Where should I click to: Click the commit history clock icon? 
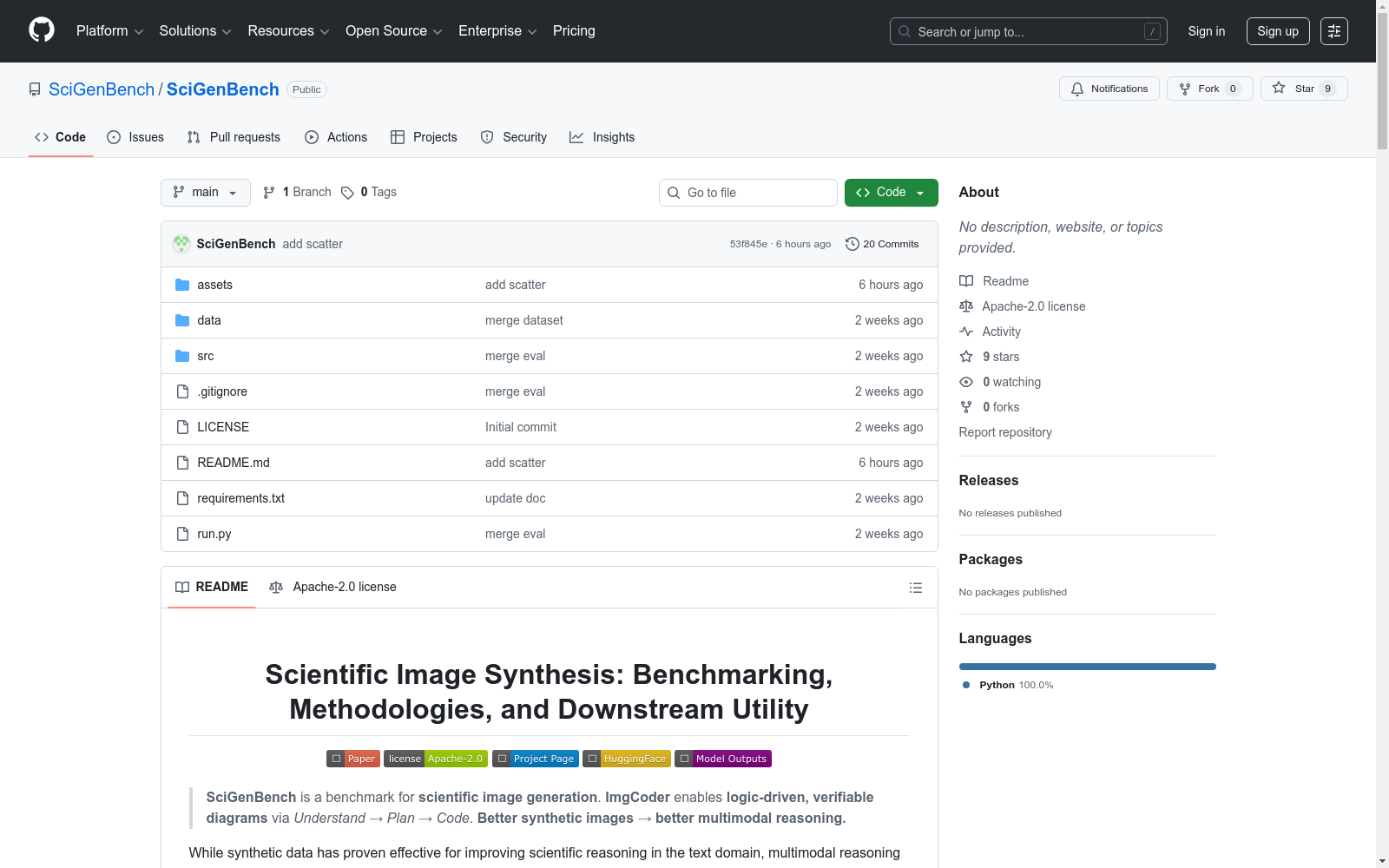(852, 244)
